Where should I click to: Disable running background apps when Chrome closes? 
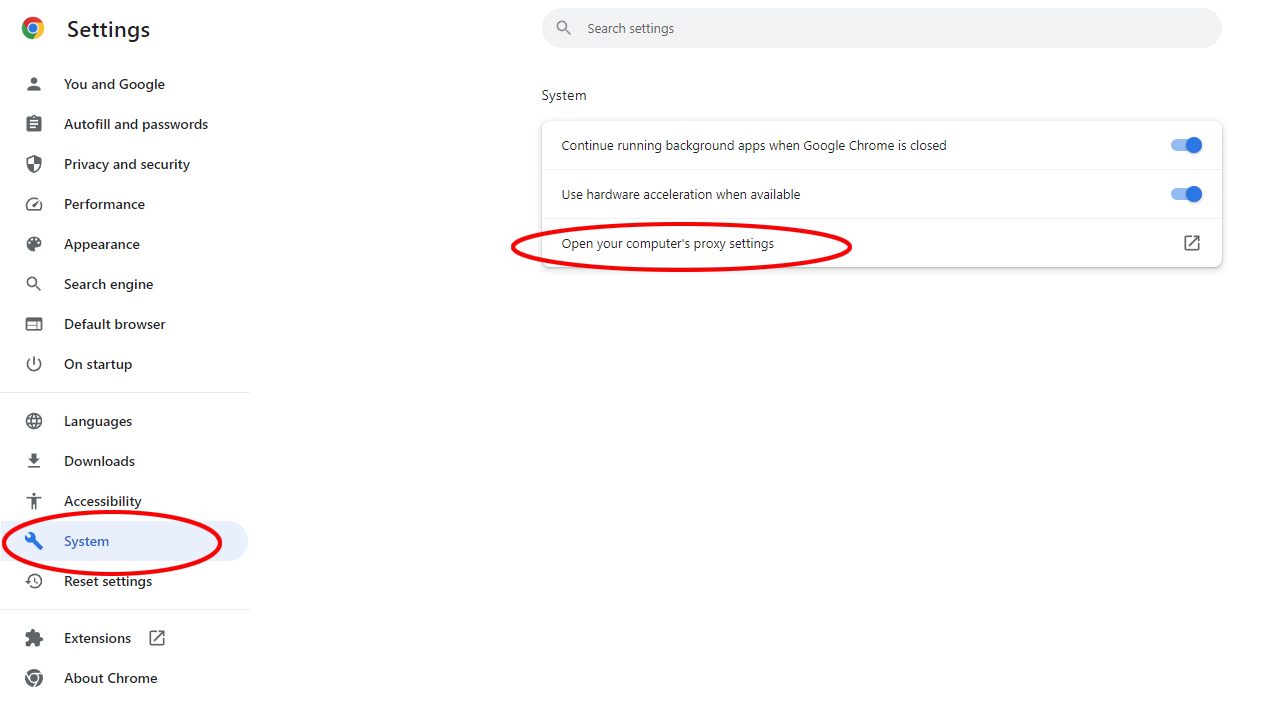1186,145
